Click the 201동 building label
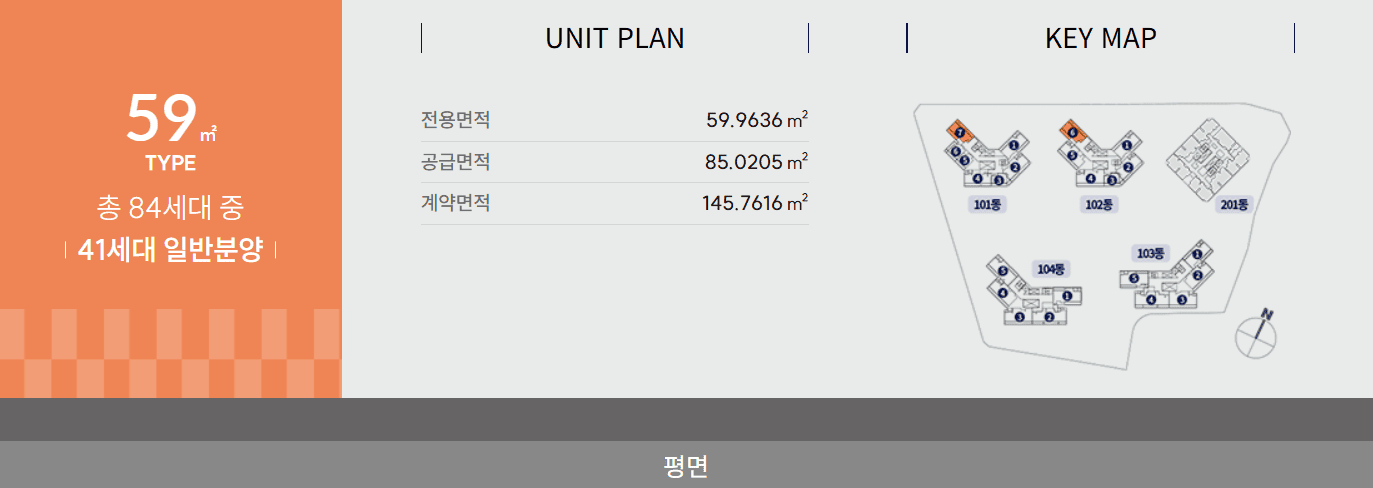 [x=1234, y=204]
